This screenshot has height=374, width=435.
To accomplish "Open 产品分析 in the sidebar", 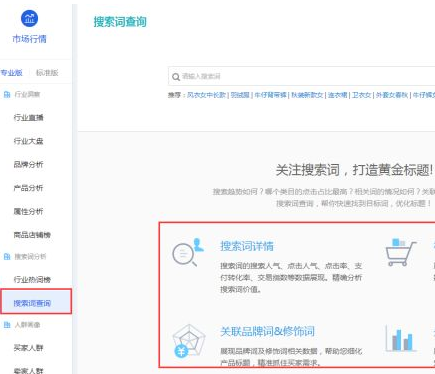I will 28,188.
